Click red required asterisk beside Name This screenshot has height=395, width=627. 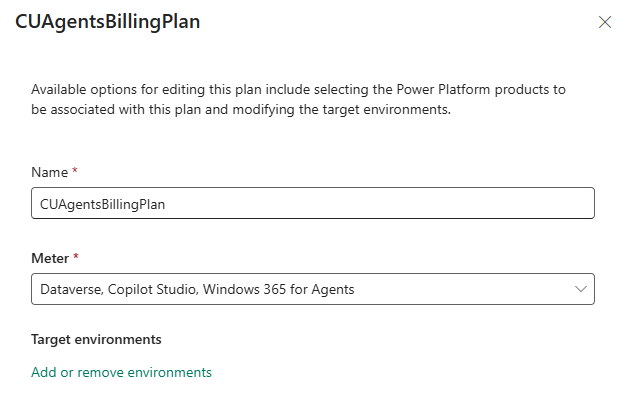[74, 171]
